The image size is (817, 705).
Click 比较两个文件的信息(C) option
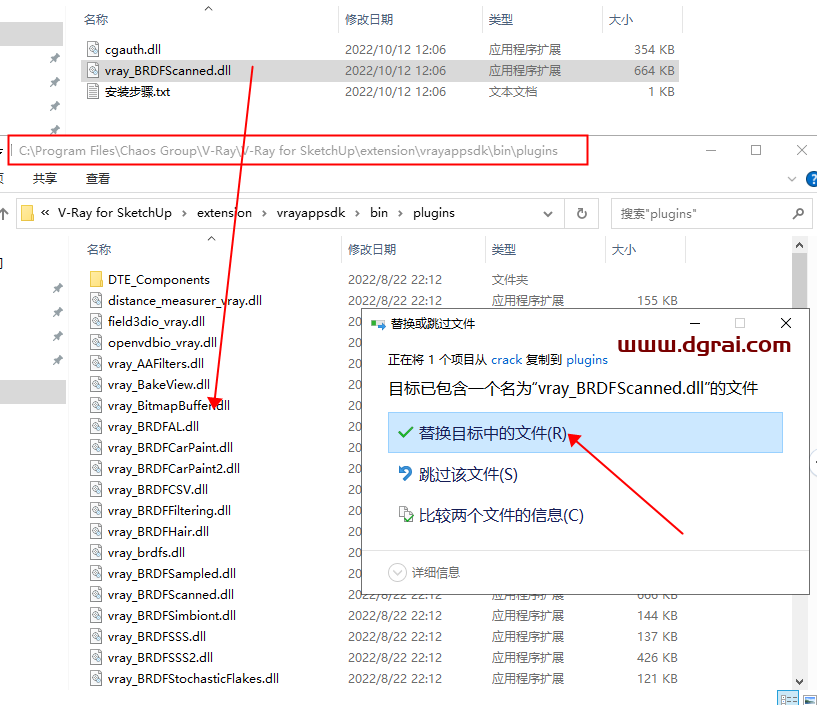click(500, 515)
